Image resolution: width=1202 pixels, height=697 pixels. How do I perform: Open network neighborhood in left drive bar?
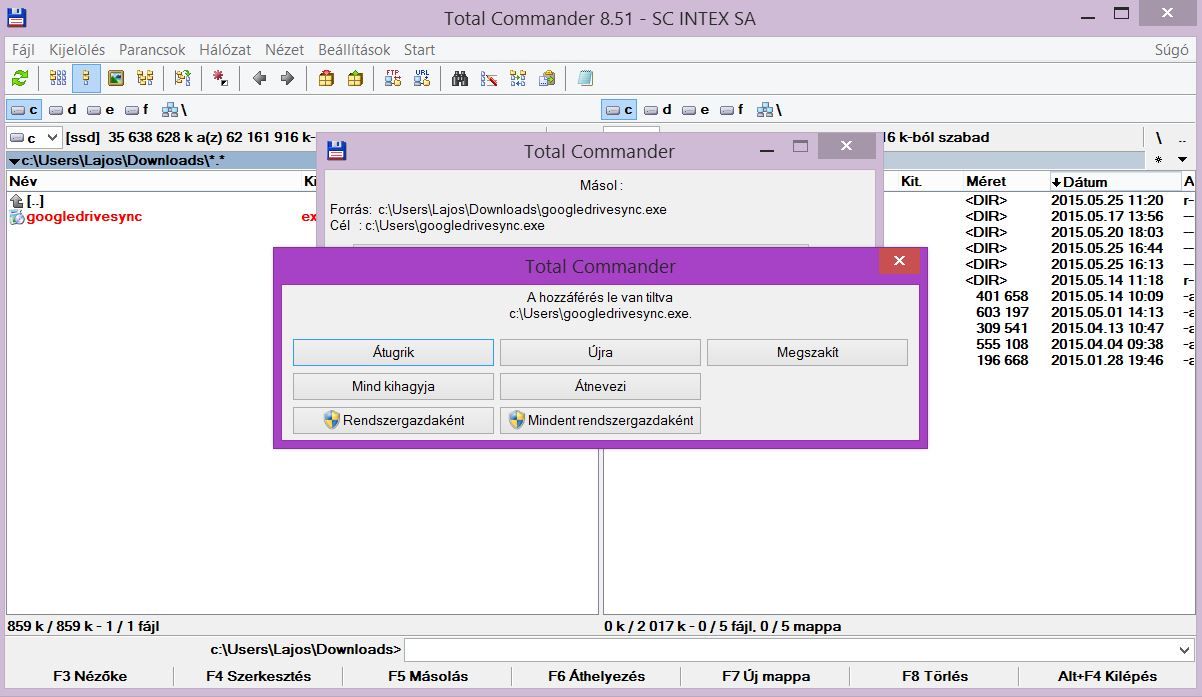[175, 110]
